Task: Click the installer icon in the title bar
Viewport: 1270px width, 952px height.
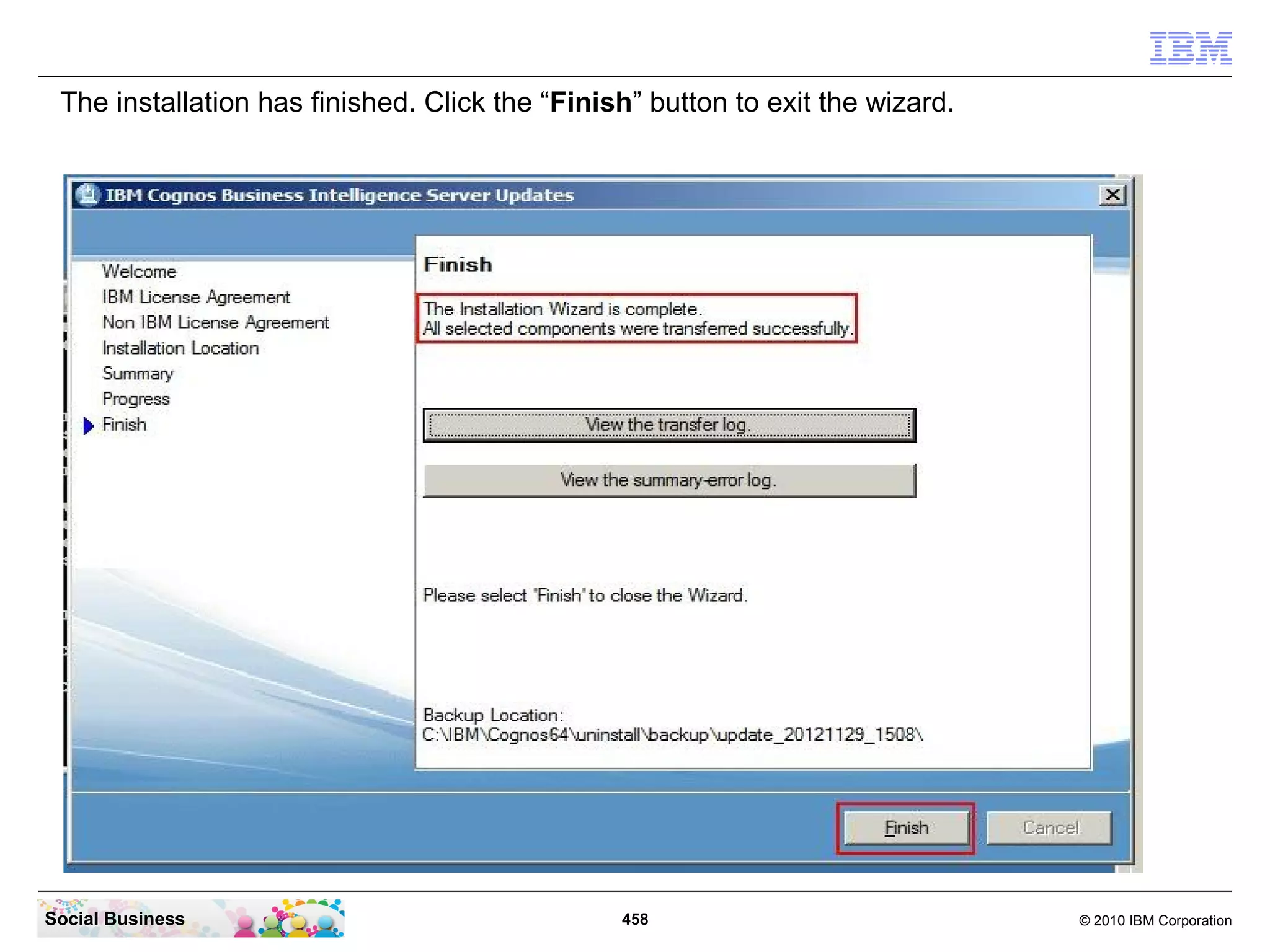Action: tap(87, 195)
